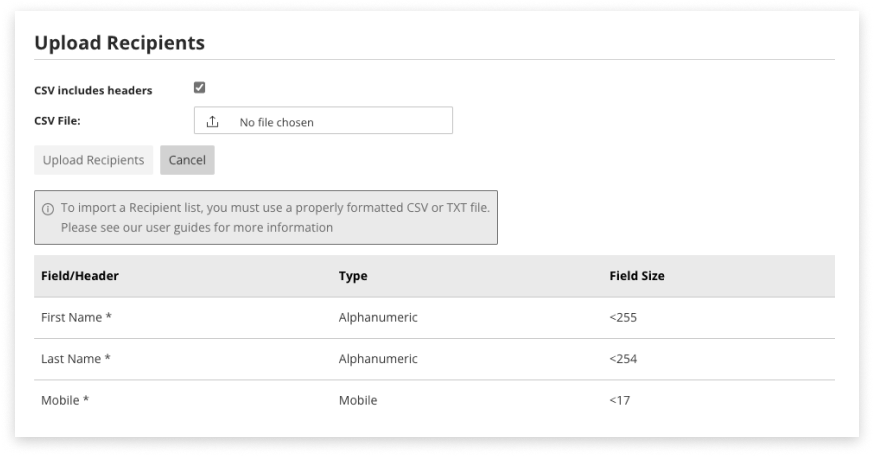Click the upload arrow icon

click(x=212, y=122)
